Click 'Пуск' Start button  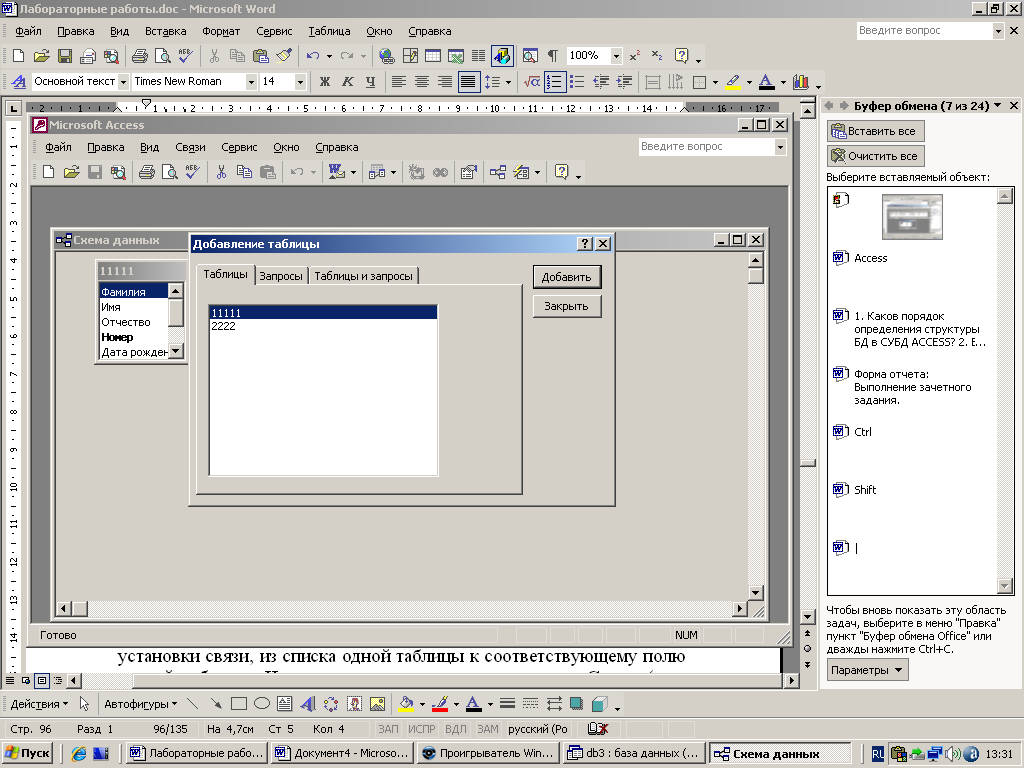pyautogui.click(x=28, y=753)
